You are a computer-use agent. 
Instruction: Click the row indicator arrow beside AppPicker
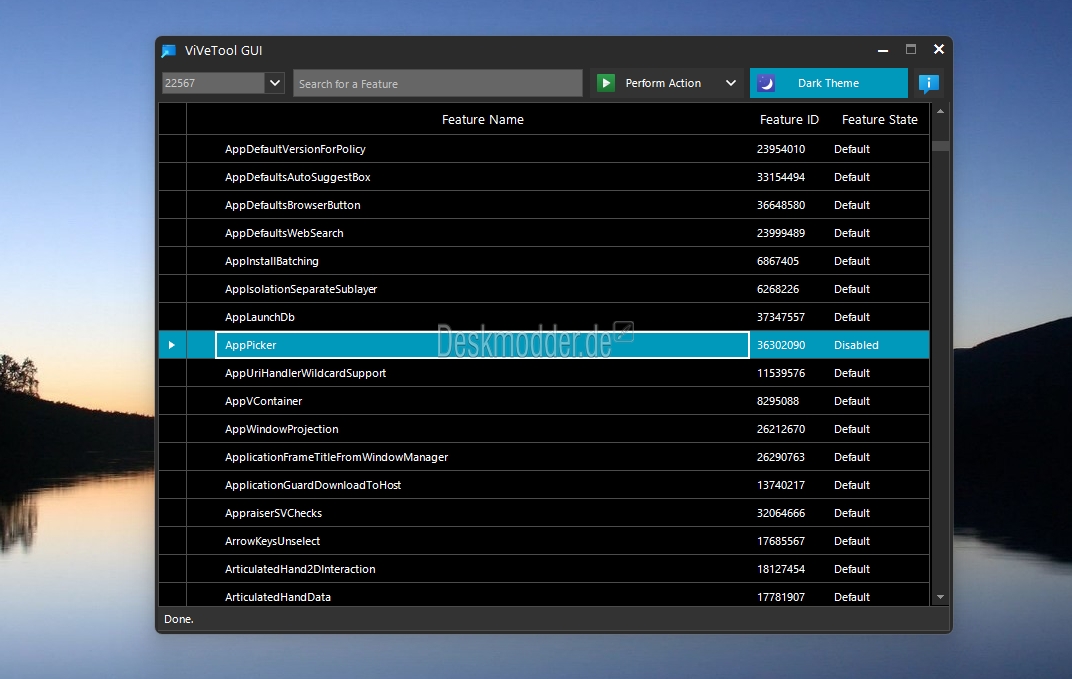pos(172,345)
